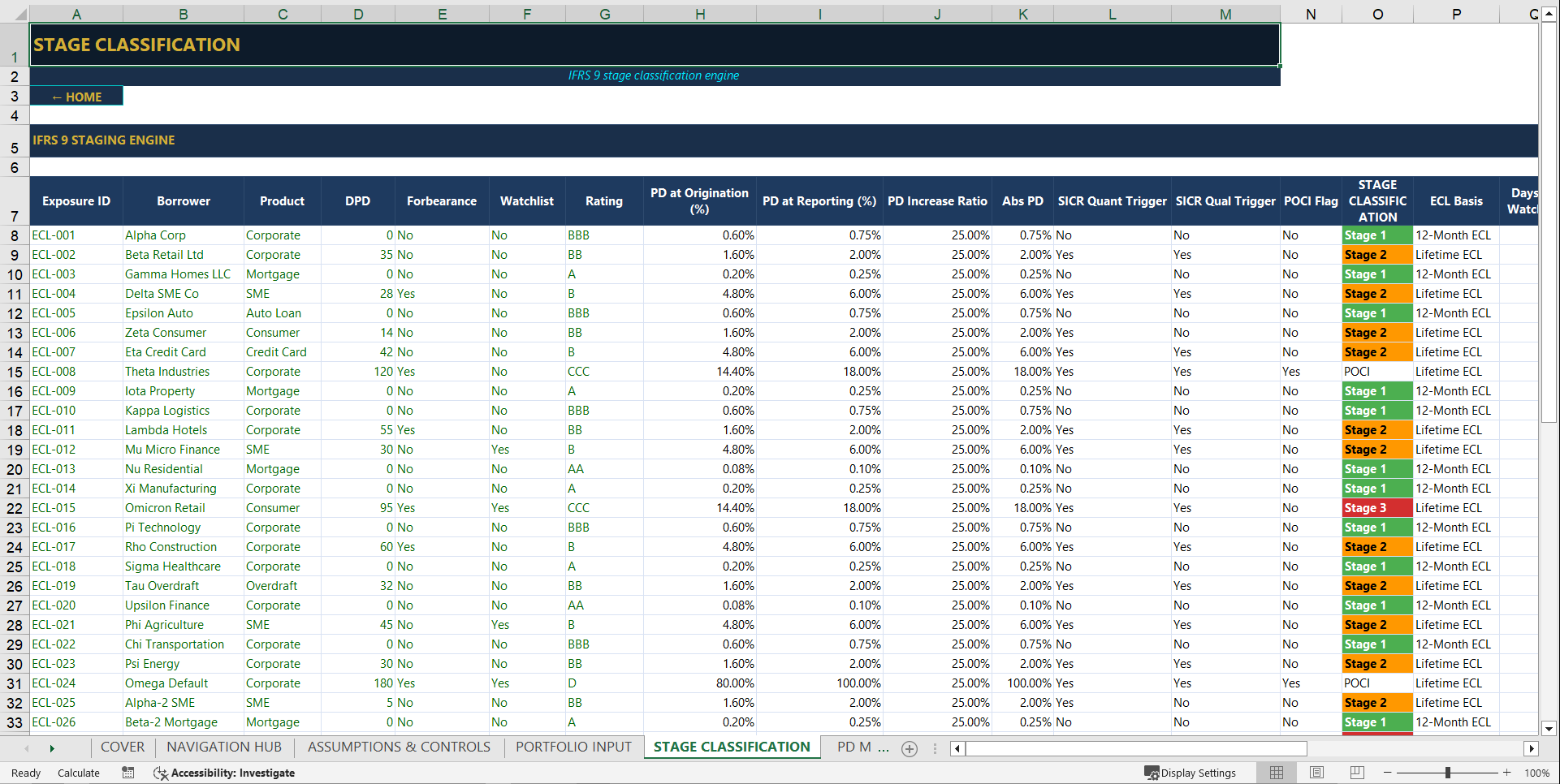
Task: Click the POCI stage cell for ECL-008
Action: 1377,372
